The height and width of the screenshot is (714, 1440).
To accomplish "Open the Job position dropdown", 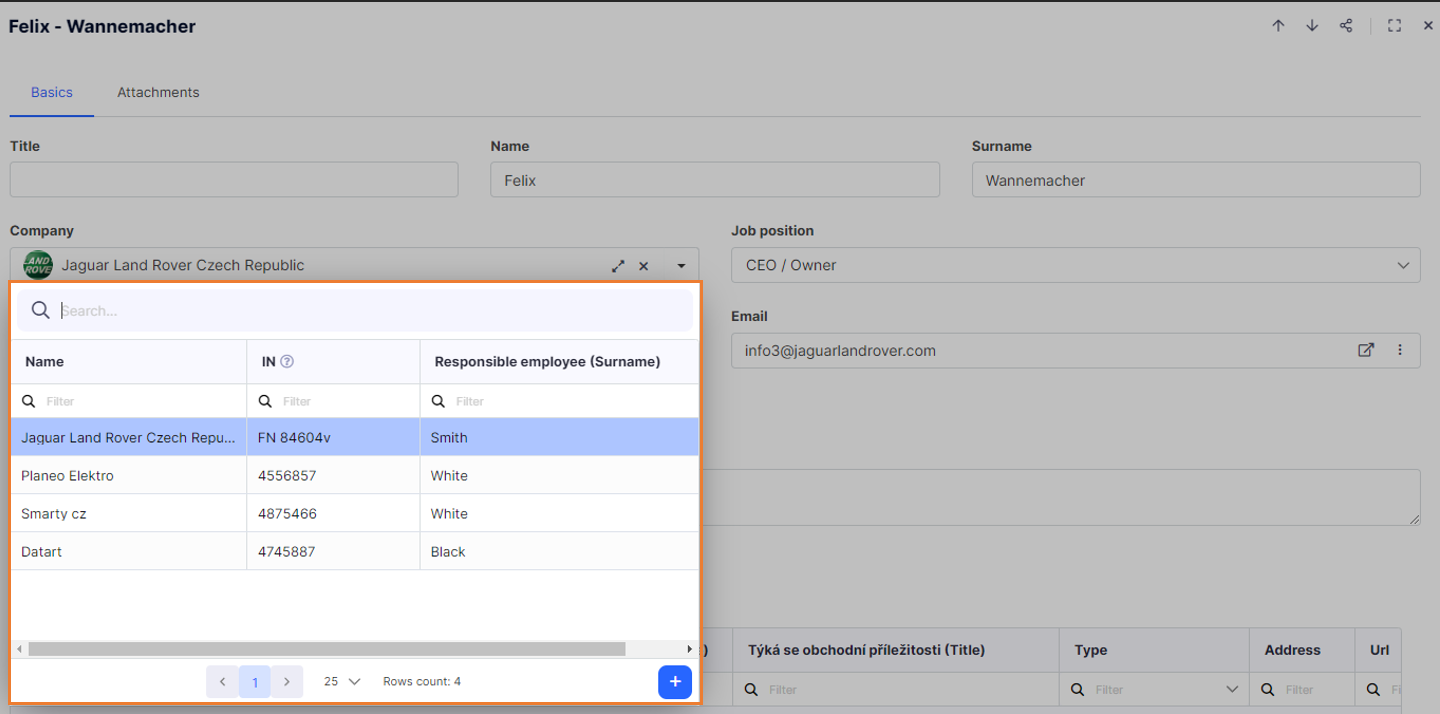I will (1075, 265).
